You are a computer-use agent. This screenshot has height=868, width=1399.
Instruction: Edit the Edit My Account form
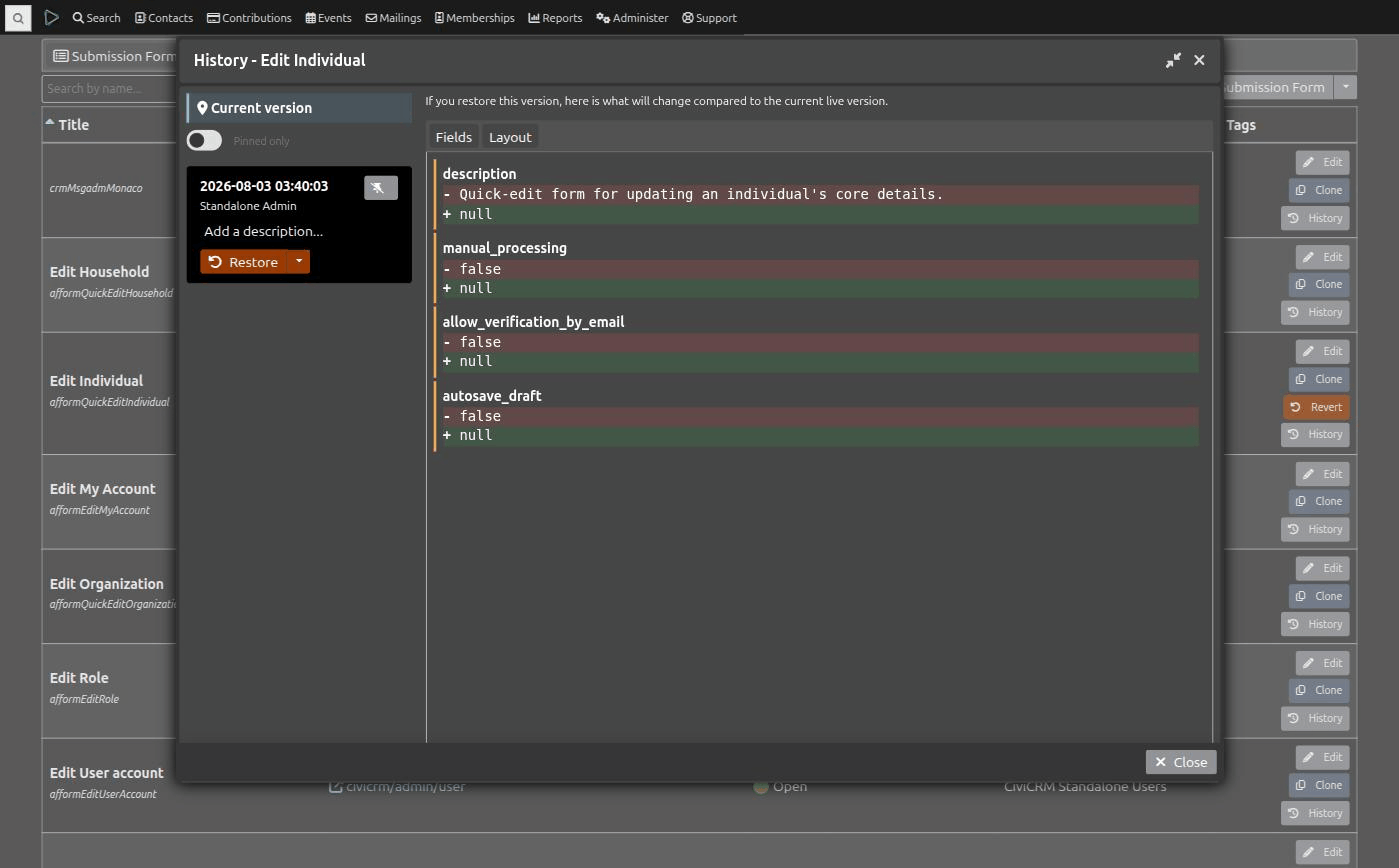coord(1323,474)
